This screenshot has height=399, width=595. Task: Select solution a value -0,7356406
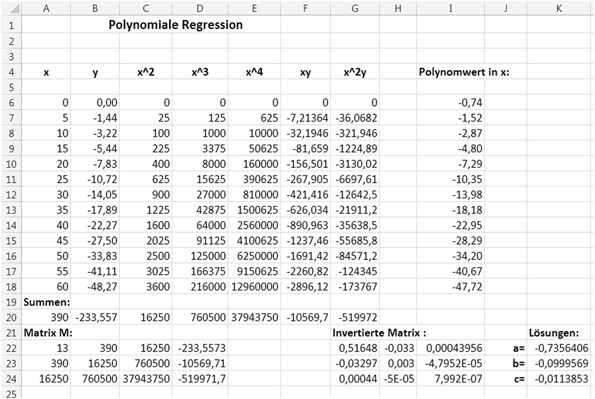[559, 348]
